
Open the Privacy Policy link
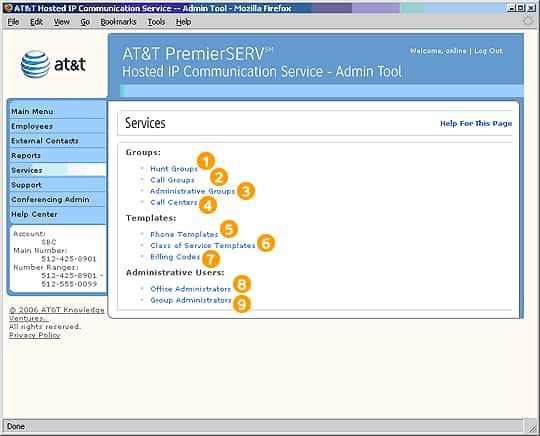[34, 335]
